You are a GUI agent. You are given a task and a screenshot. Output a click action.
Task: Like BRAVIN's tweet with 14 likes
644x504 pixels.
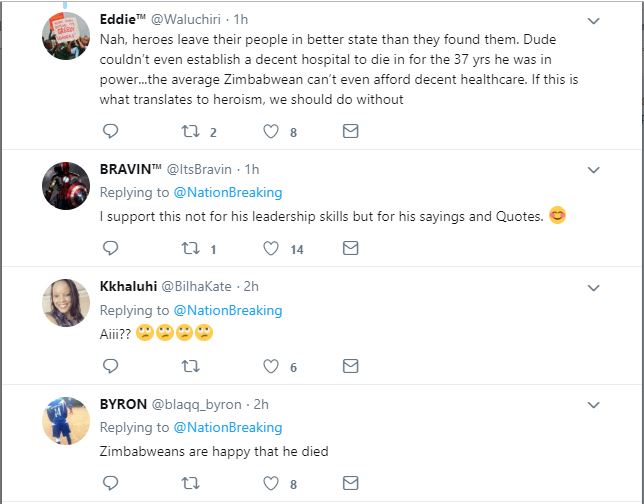click(270, 249)
